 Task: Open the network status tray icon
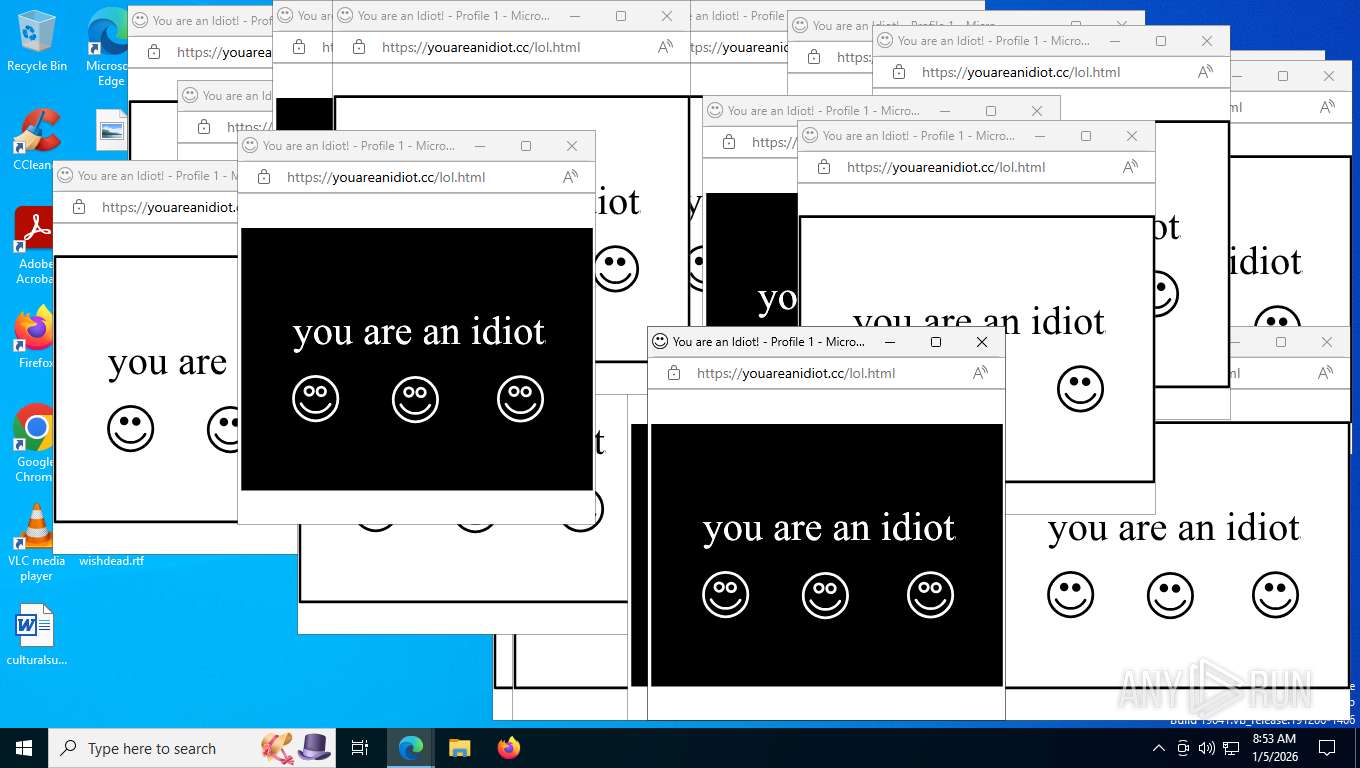coord(1231,748)
